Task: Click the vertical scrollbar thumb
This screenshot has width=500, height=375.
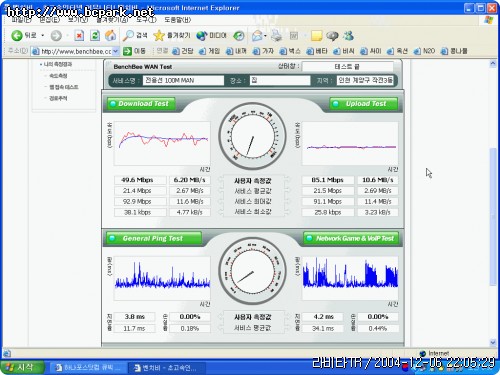Action: [x=493, y=217]
